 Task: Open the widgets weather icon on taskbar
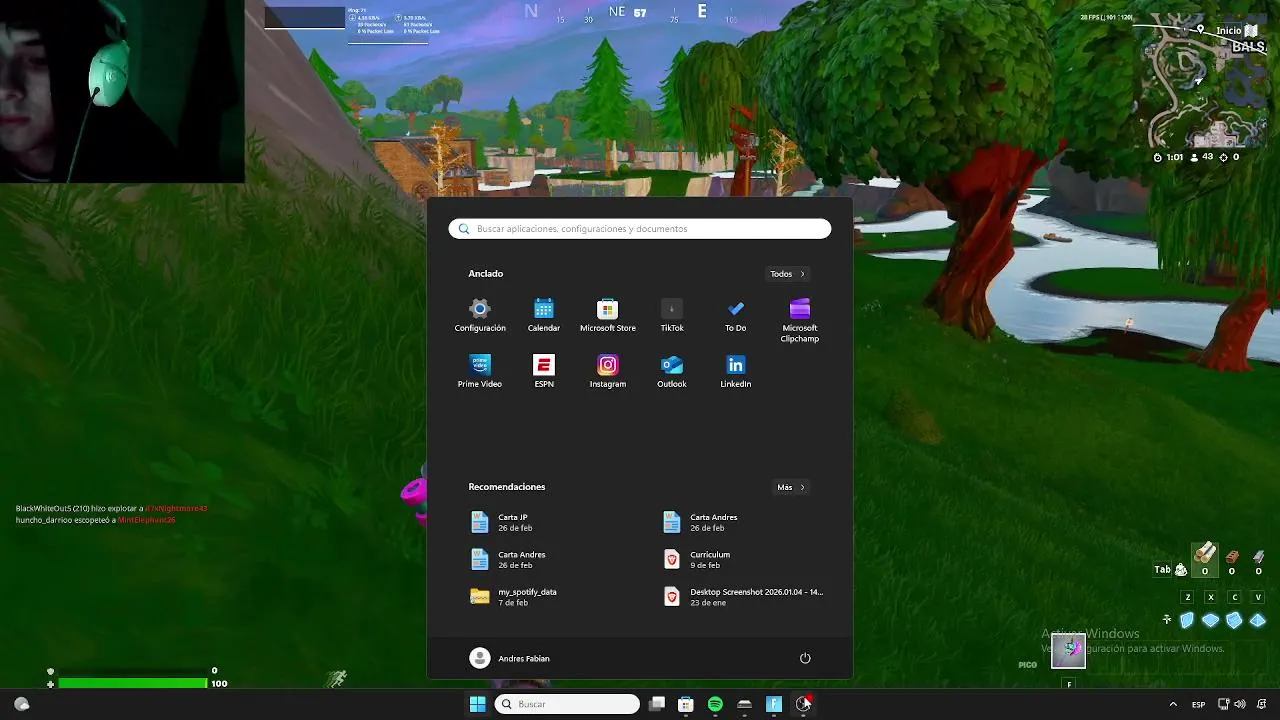click(21, 704)
